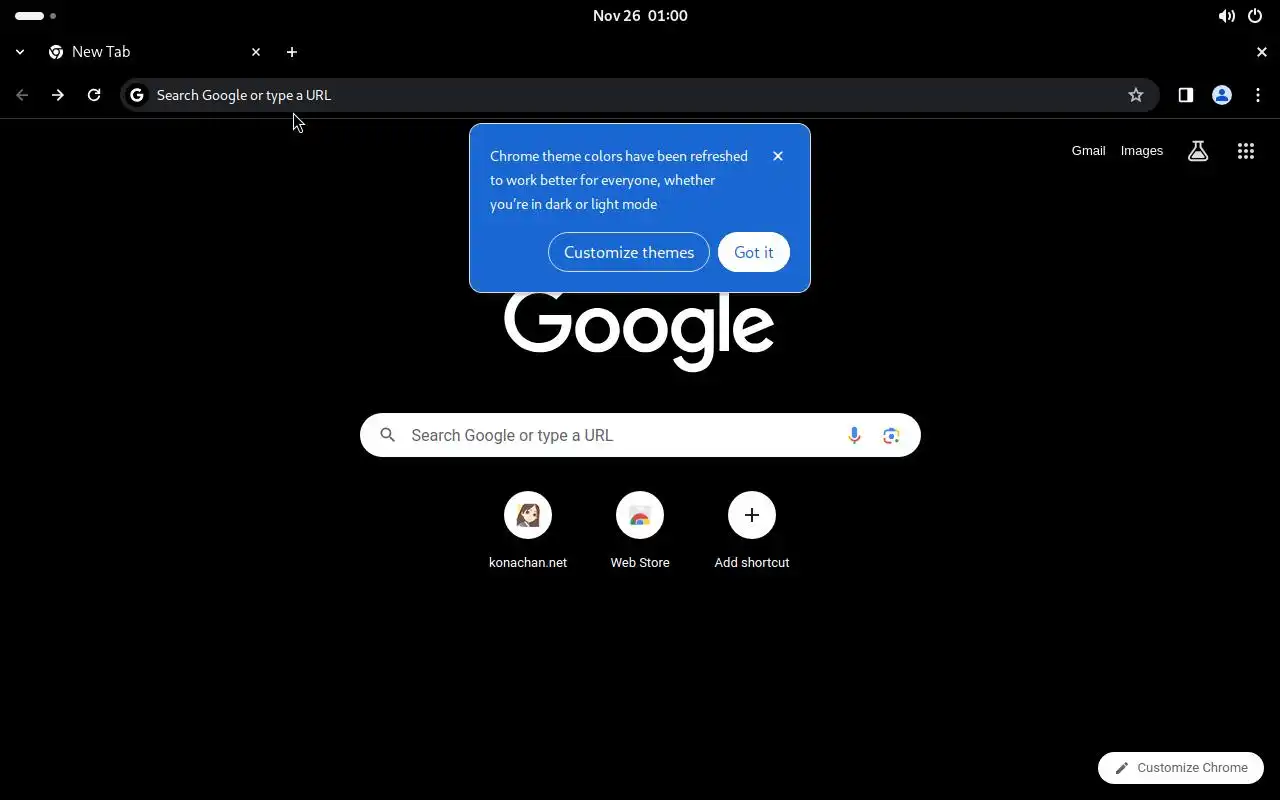Open the Images link

(1142, 151)
